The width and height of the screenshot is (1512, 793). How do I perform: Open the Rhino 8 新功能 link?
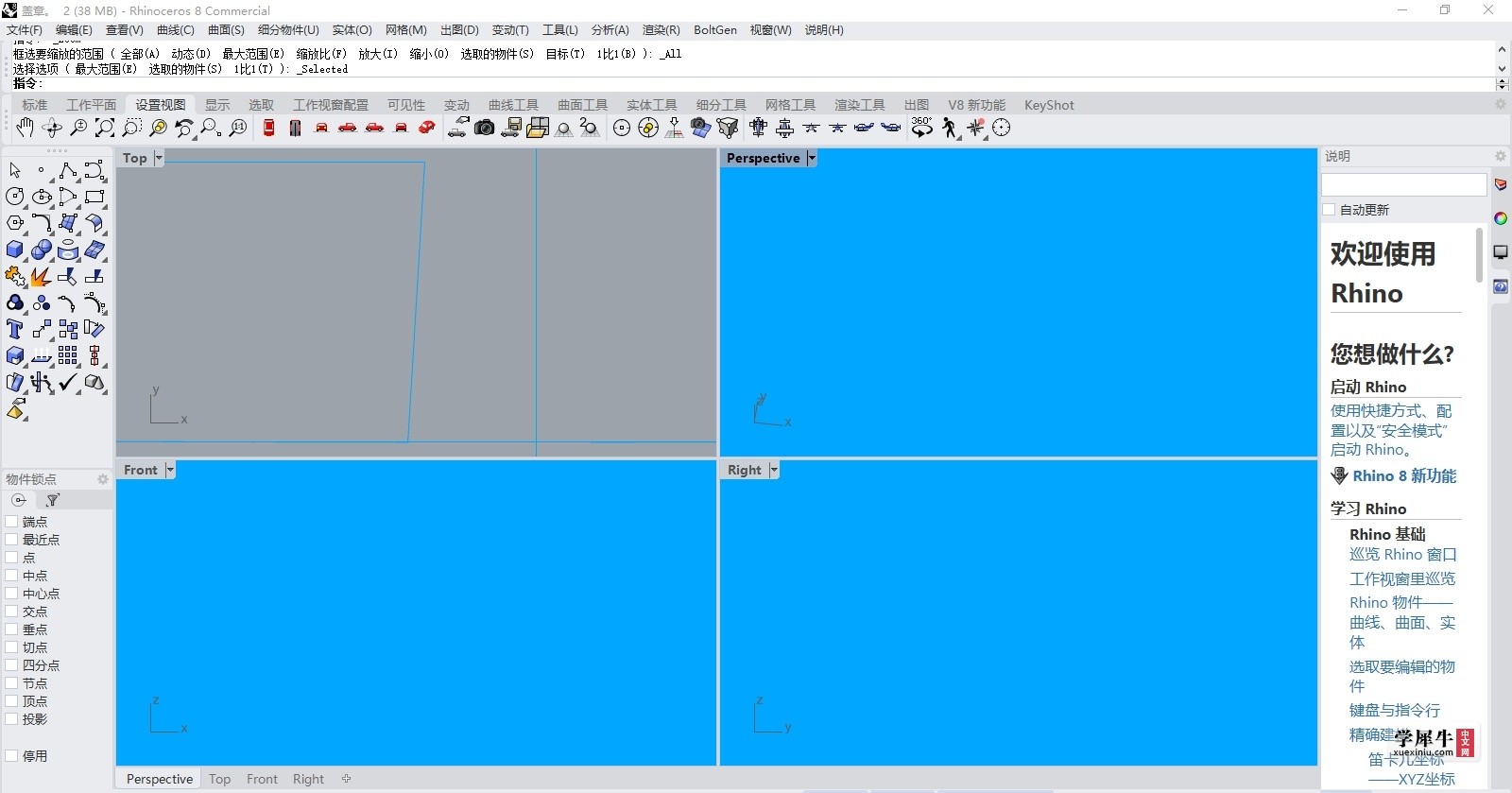pyautogui.click(x=1404, y=476)
